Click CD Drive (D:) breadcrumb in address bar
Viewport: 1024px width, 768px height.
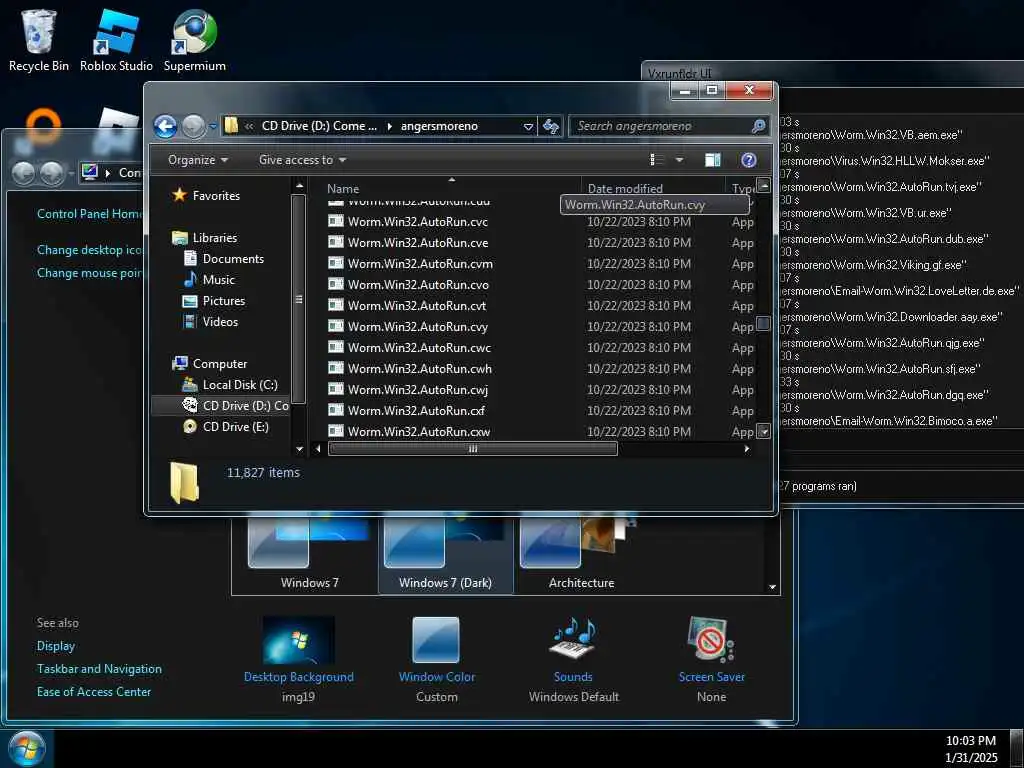(319, 126)
